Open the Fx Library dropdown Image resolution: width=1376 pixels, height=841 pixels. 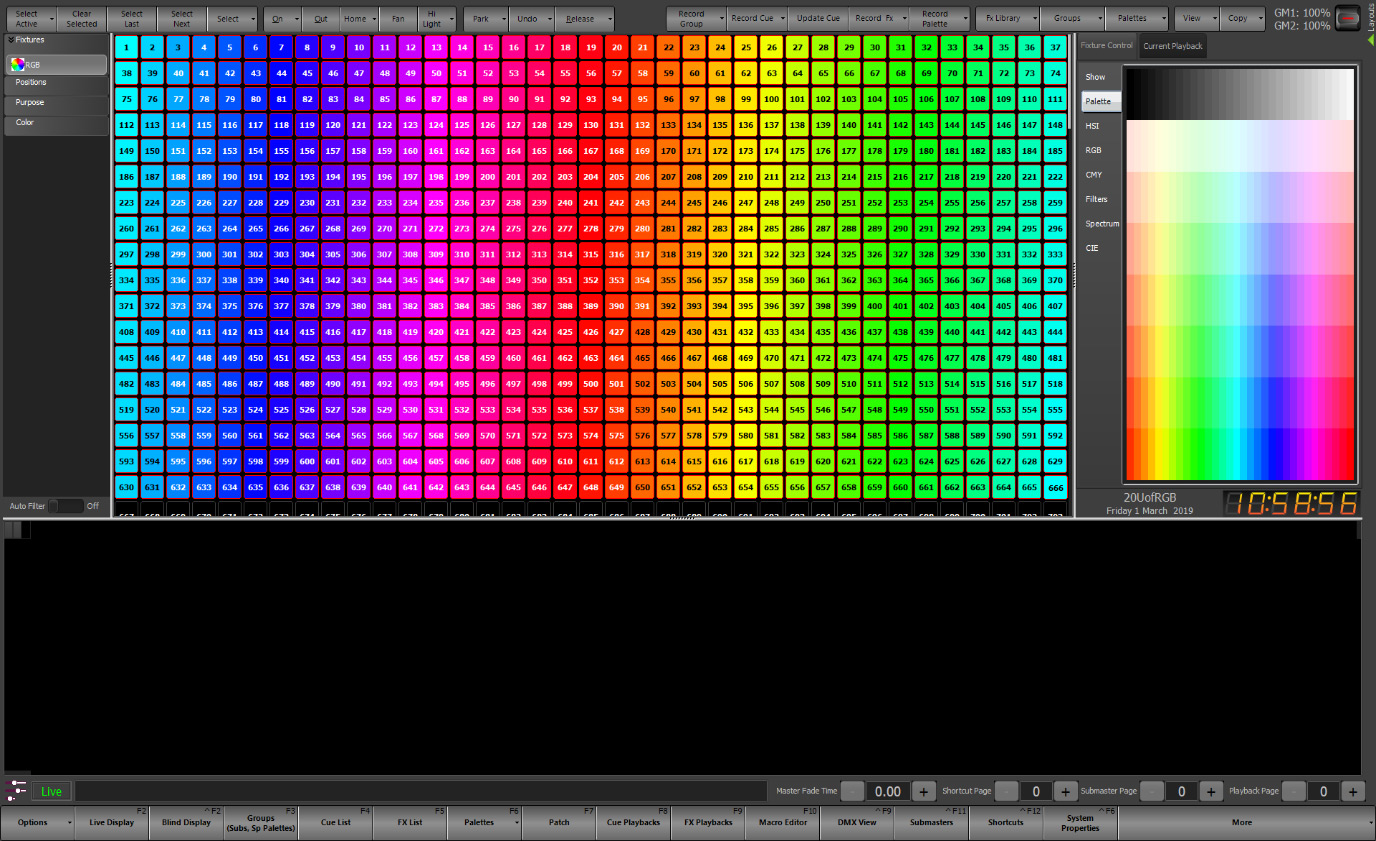click(1008, 19)
